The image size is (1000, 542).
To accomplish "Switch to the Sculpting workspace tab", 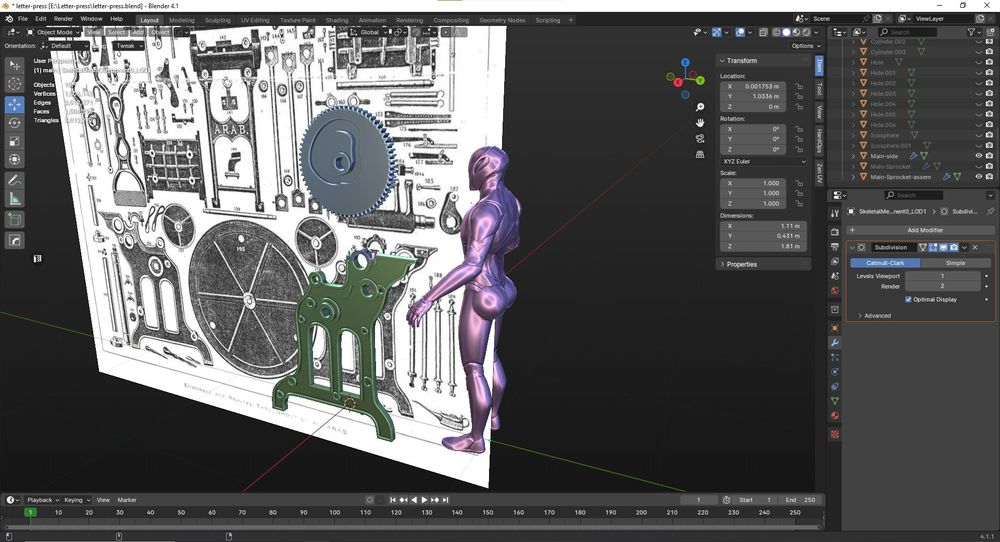I will pyautogui.click(x=217, y=20).
